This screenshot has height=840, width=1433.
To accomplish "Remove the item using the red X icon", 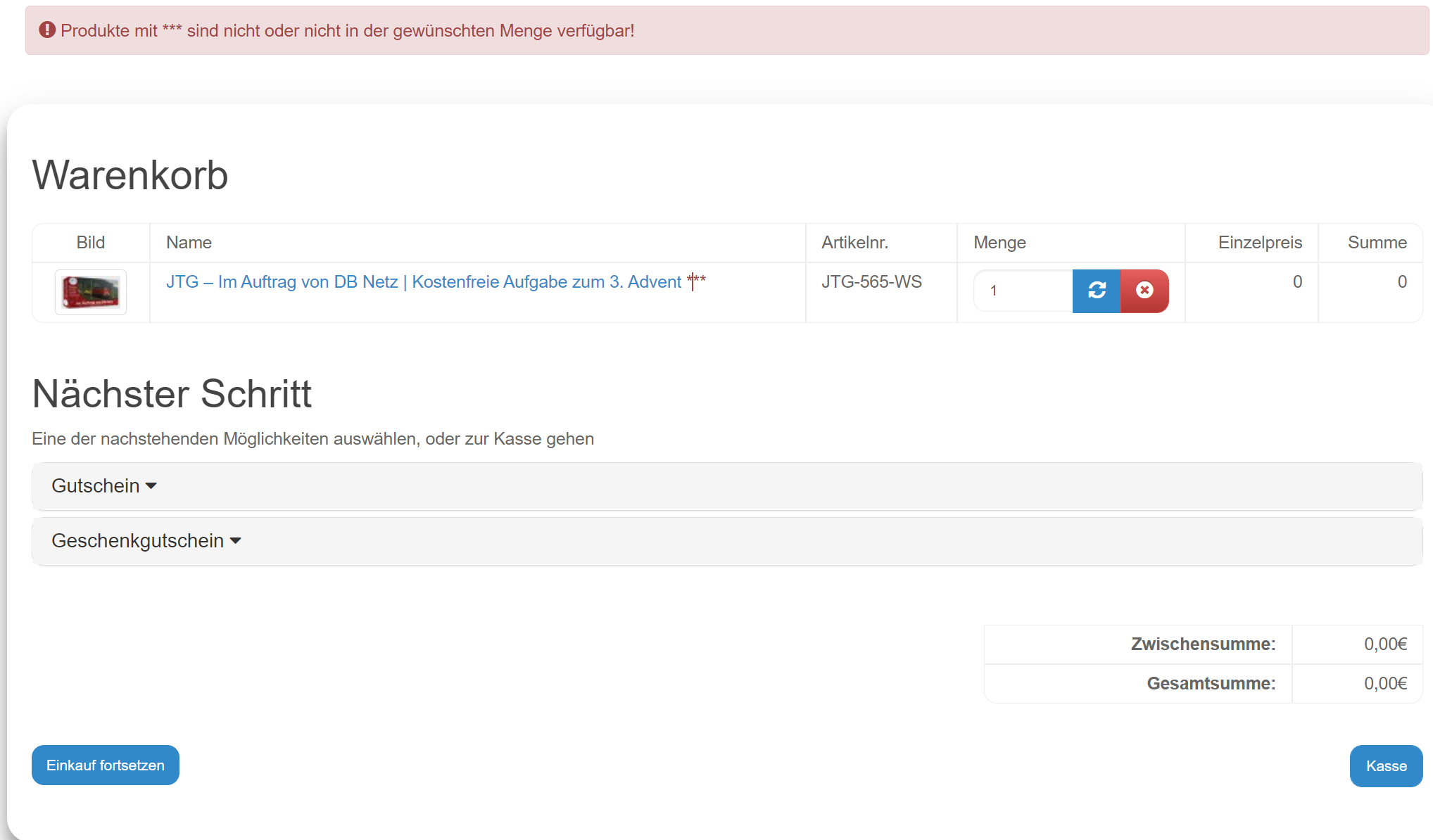I will pos(1144,291).
